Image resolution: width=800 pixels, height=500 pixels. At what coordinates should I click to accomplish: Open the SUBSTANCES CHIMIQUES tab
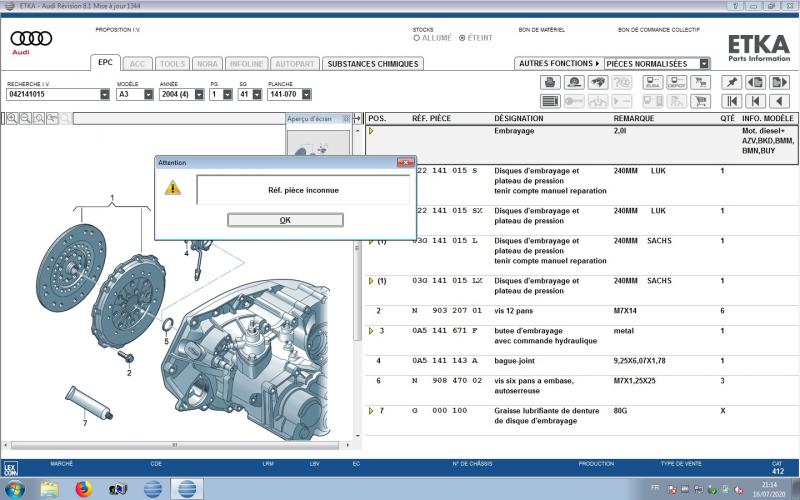(372, 64)
